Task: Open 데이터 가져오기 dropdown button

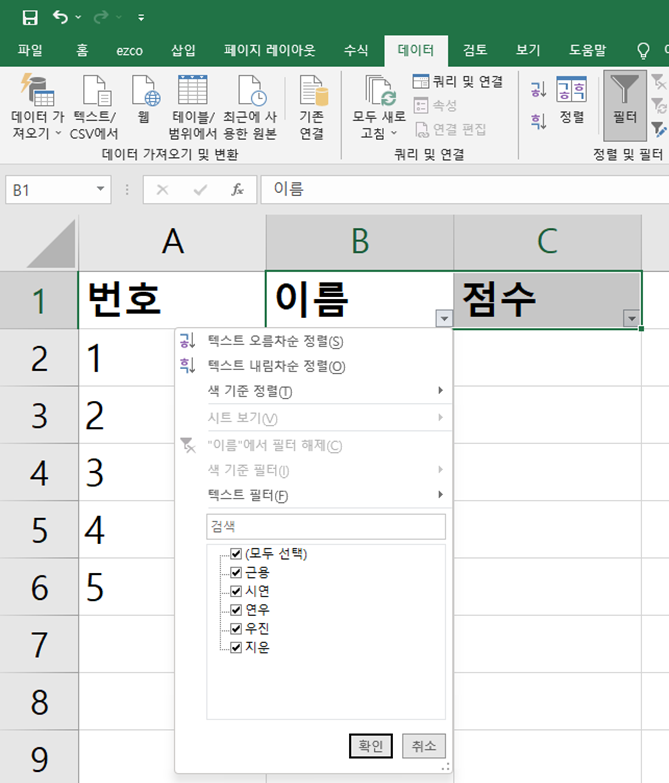Action: tap(37, 107)
